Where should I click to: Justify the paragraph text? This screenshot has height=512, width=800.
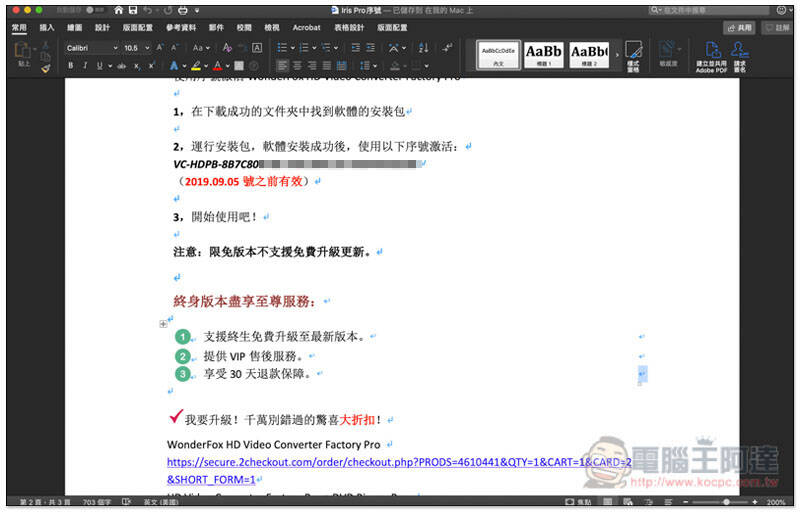pos(327,65)
